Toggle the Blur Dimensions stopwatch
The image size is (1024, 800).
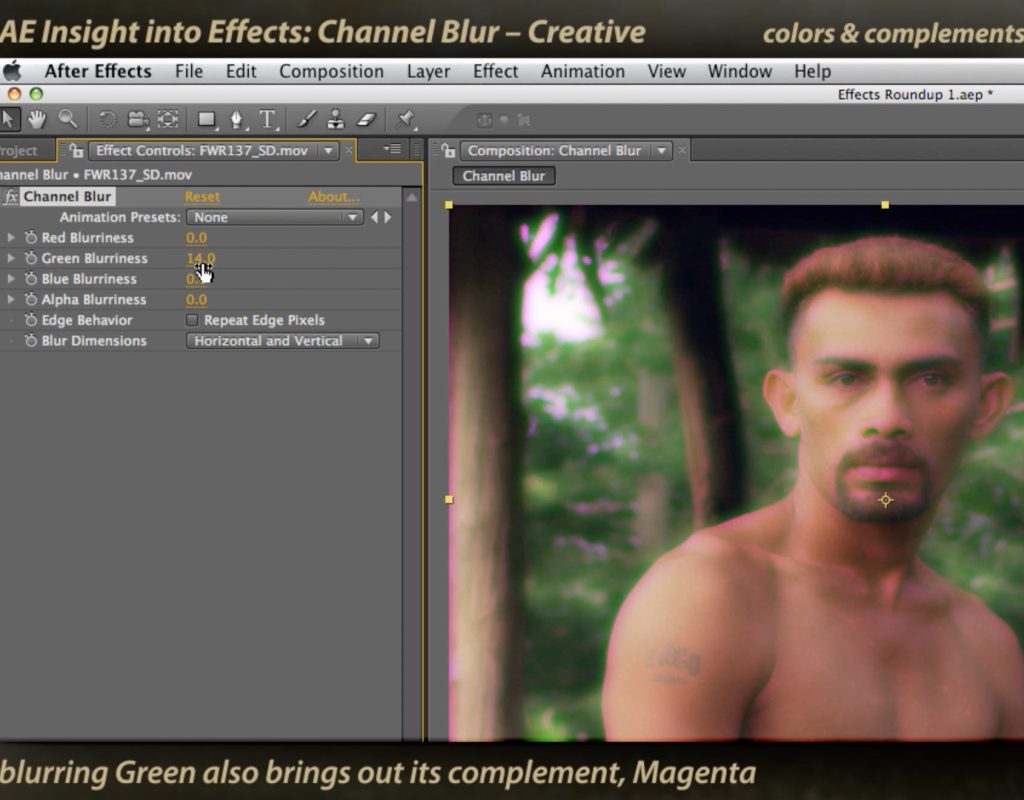pyautogui.click(x=31, y=340)
